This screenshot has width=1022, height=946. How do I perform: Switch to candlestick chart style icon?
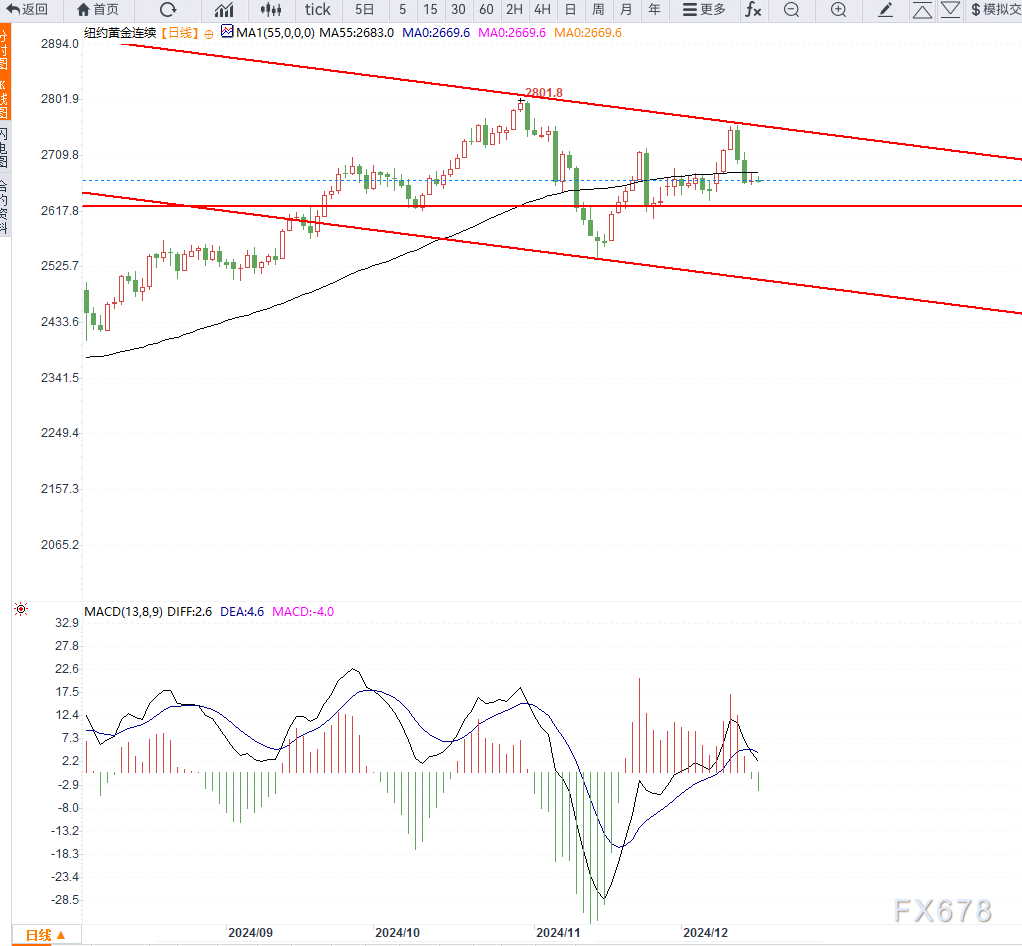(x=270, y=10)
